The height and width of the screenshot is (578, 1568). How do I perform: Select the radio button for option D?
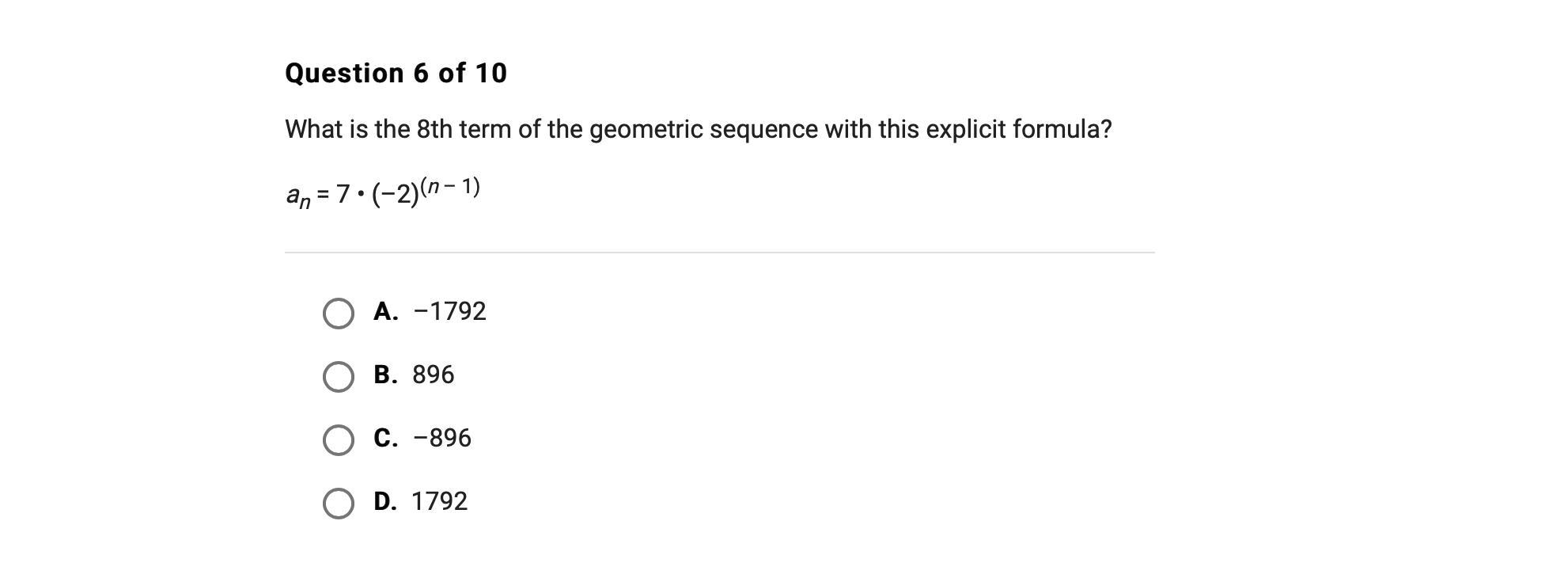339,504
